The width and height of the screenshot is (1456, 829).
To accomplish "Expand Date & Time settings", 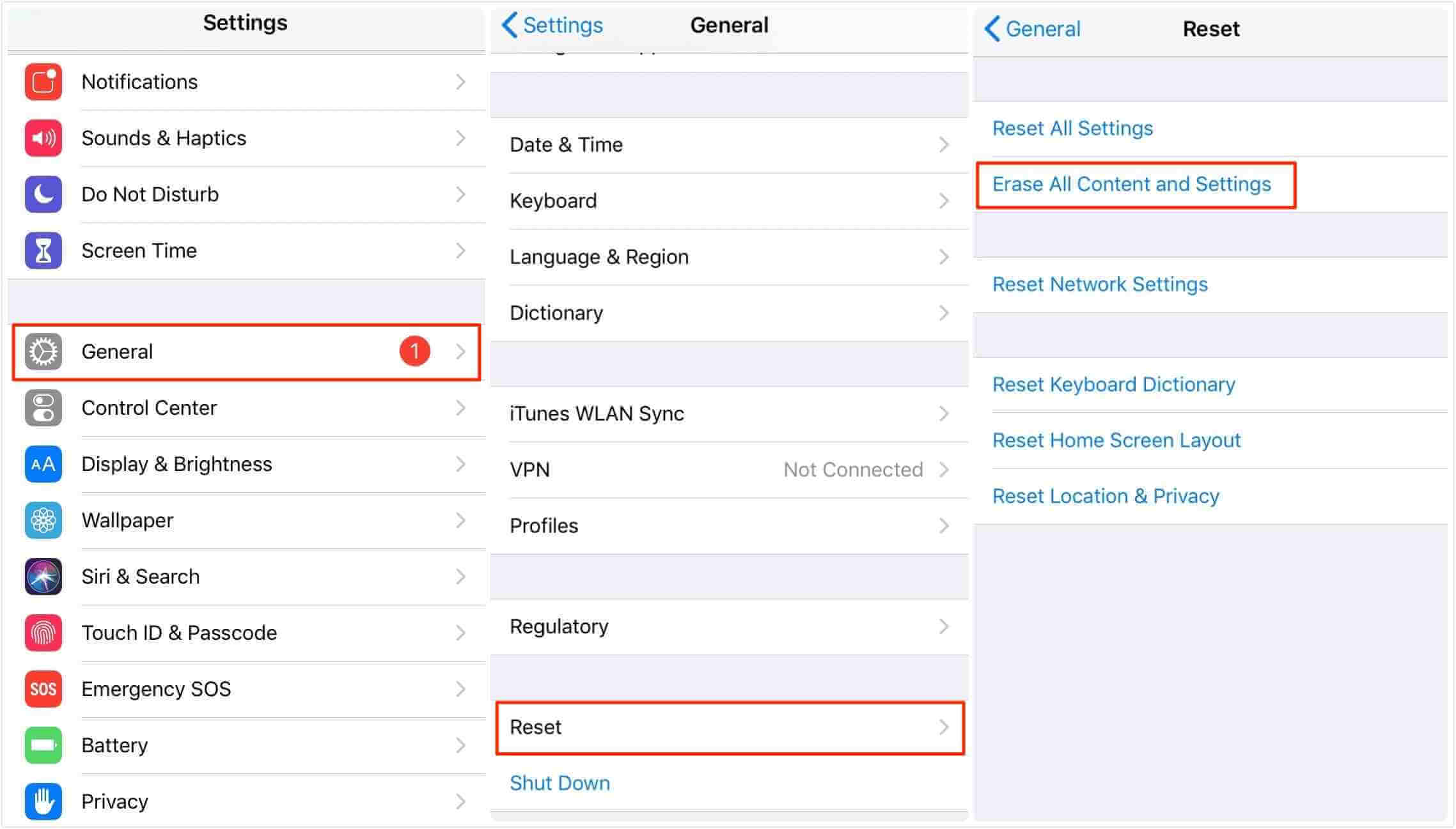I will coord(728,143).
